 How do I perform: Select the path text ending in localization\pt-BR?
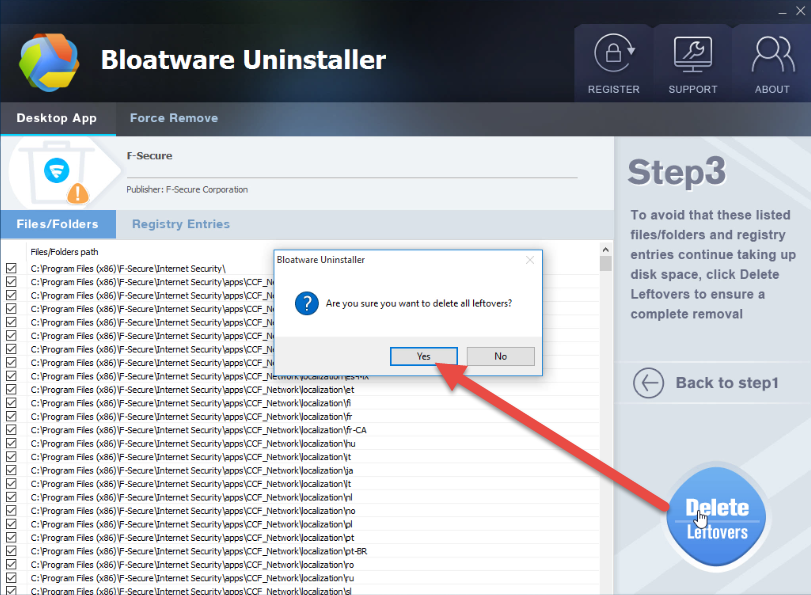199,551
